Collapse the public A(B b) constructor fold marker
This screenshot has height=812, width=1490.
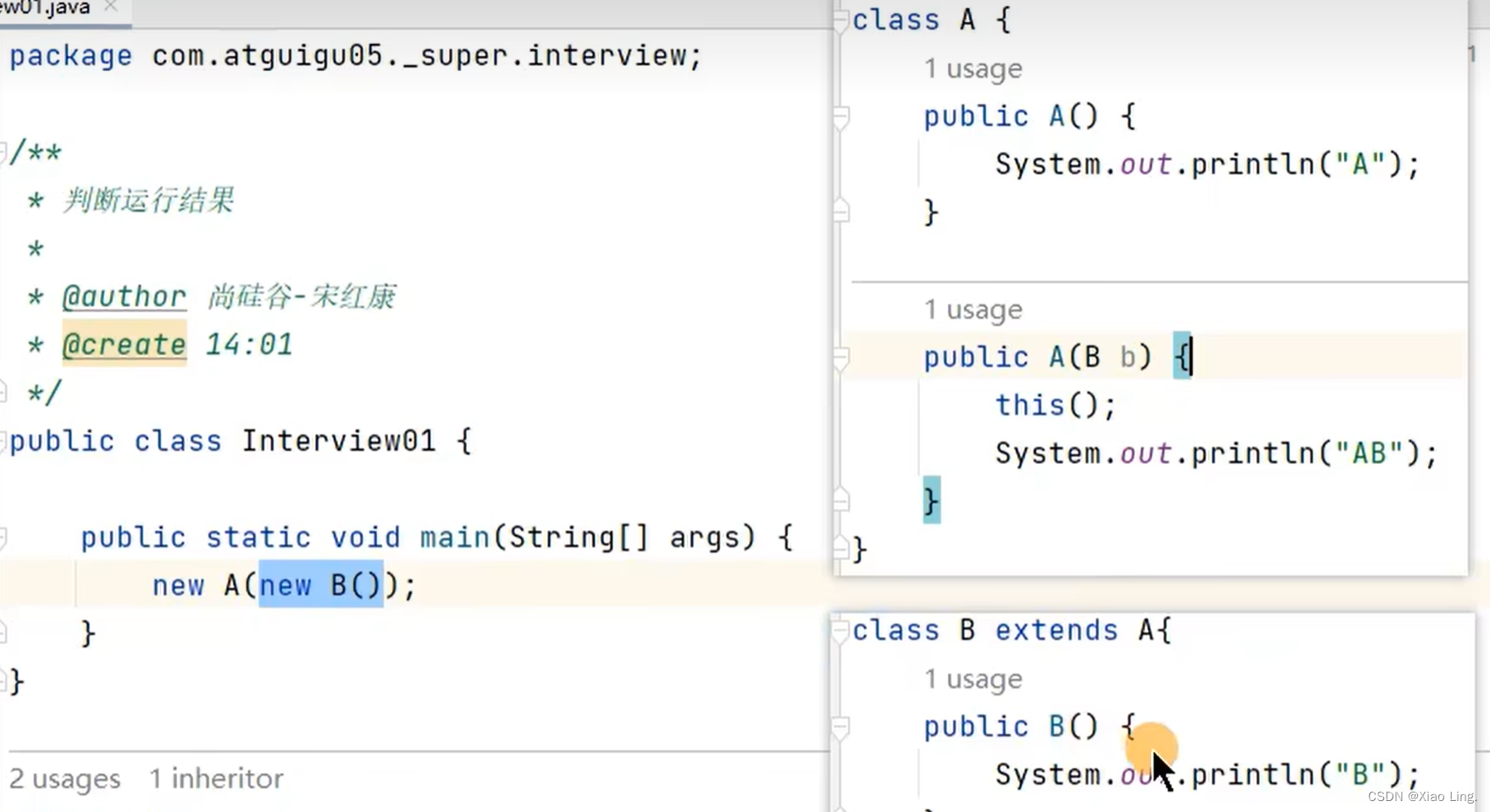[840, 358]
